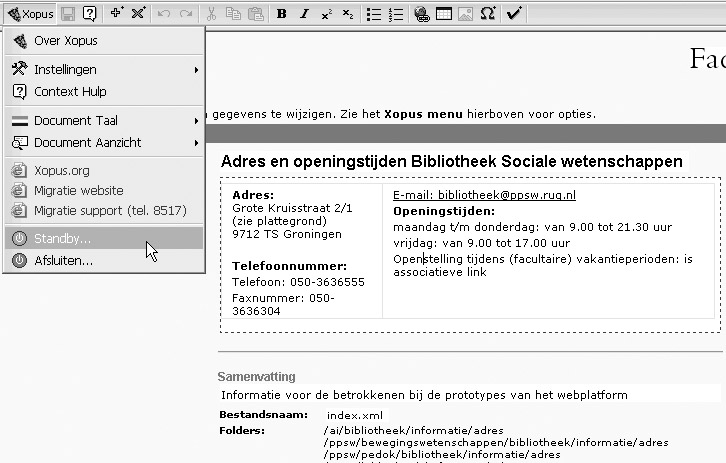
Task: Click the Document Taal flag icon
Action: (x=19, y=121)
